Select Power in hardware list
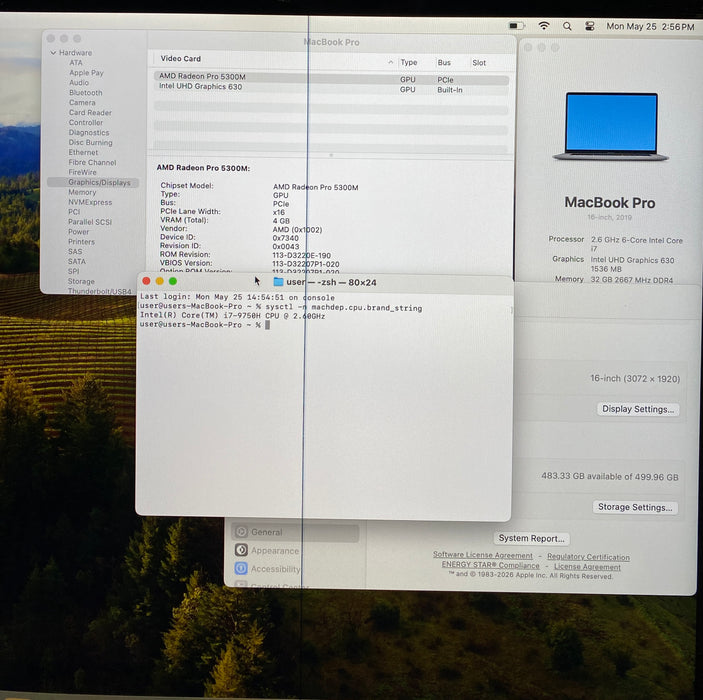This screenshot has height=700, width=703. click(x=78, y=231)
